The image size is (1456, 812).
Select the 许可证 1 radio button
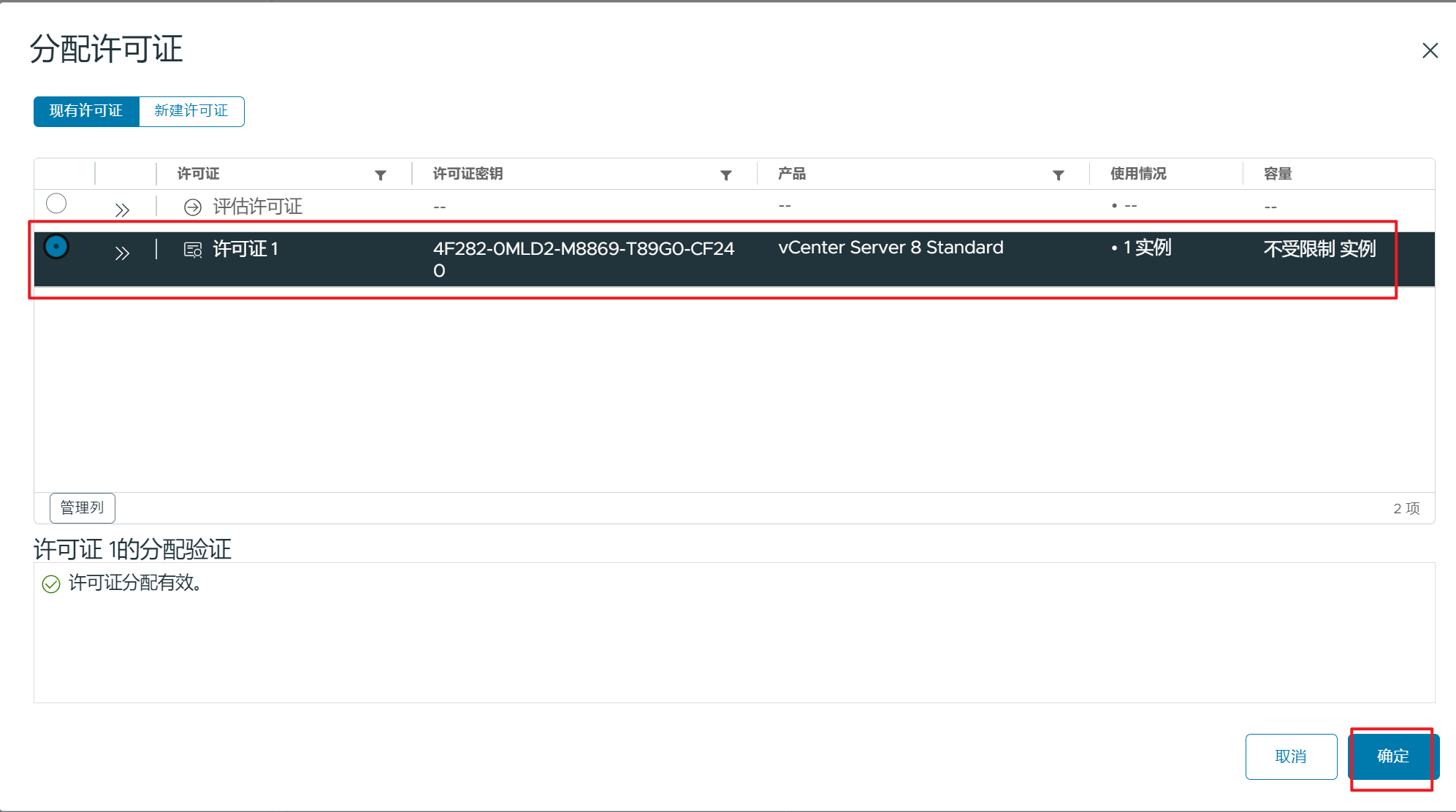click(56, 247)
